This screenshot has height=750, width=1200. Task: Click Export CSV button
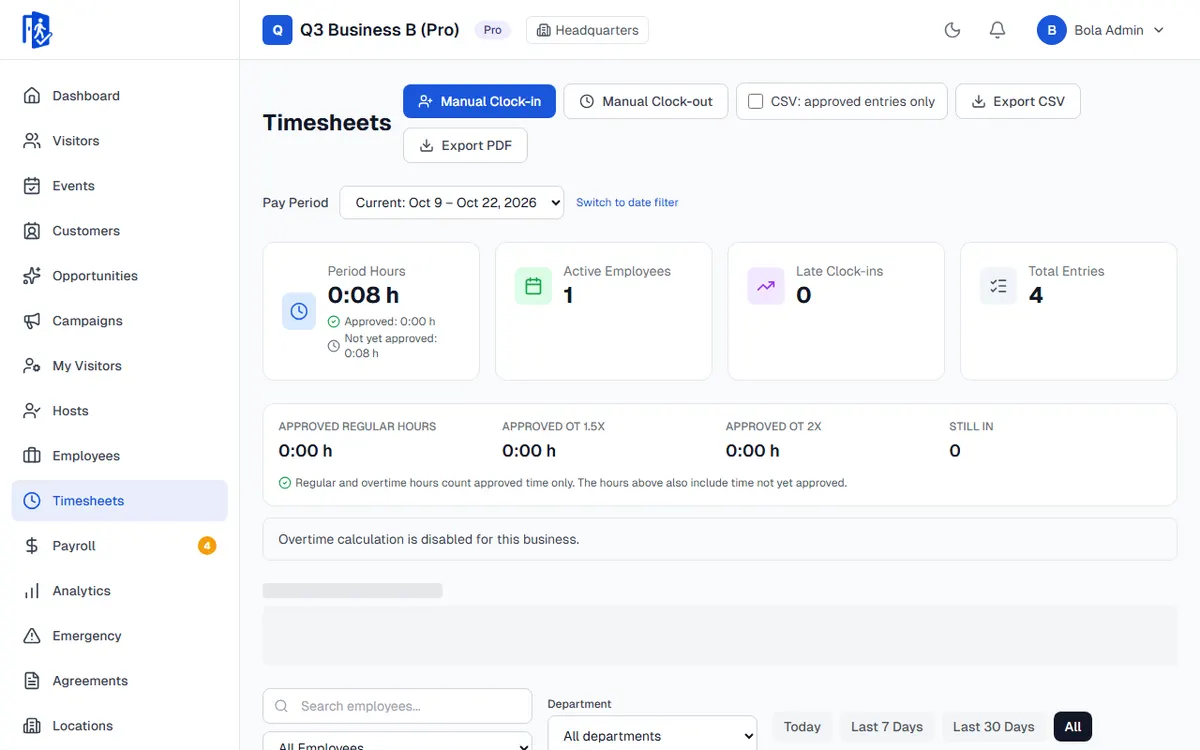click(1018, 101)
